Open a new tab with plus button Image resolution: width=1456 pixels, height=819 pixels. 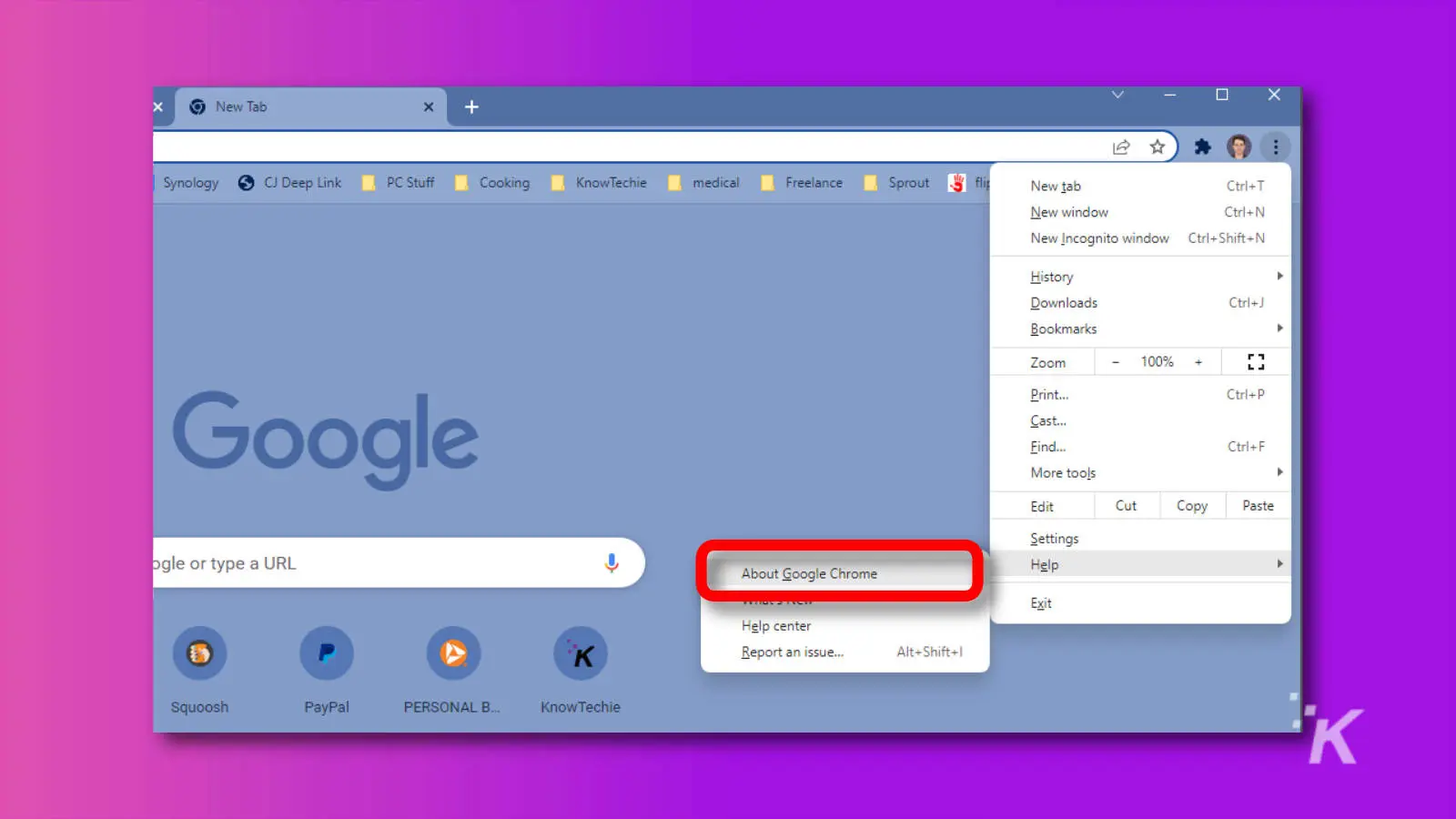(x=471, y=106)
